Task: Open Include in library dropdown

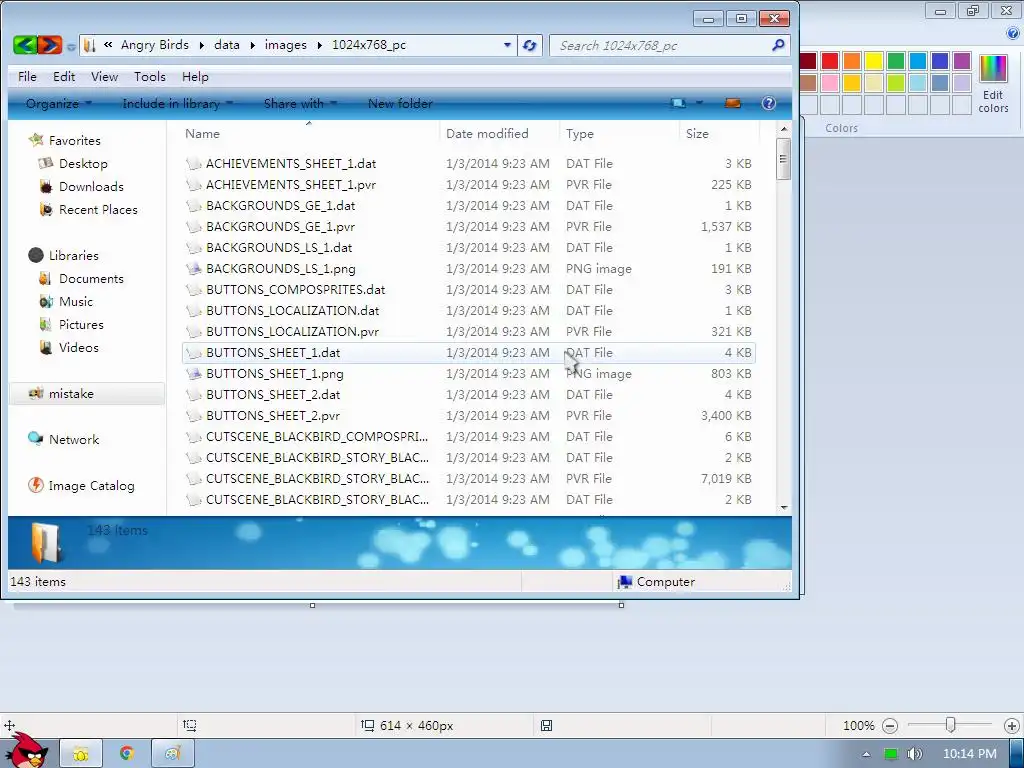Action: [x=178, y=103]
